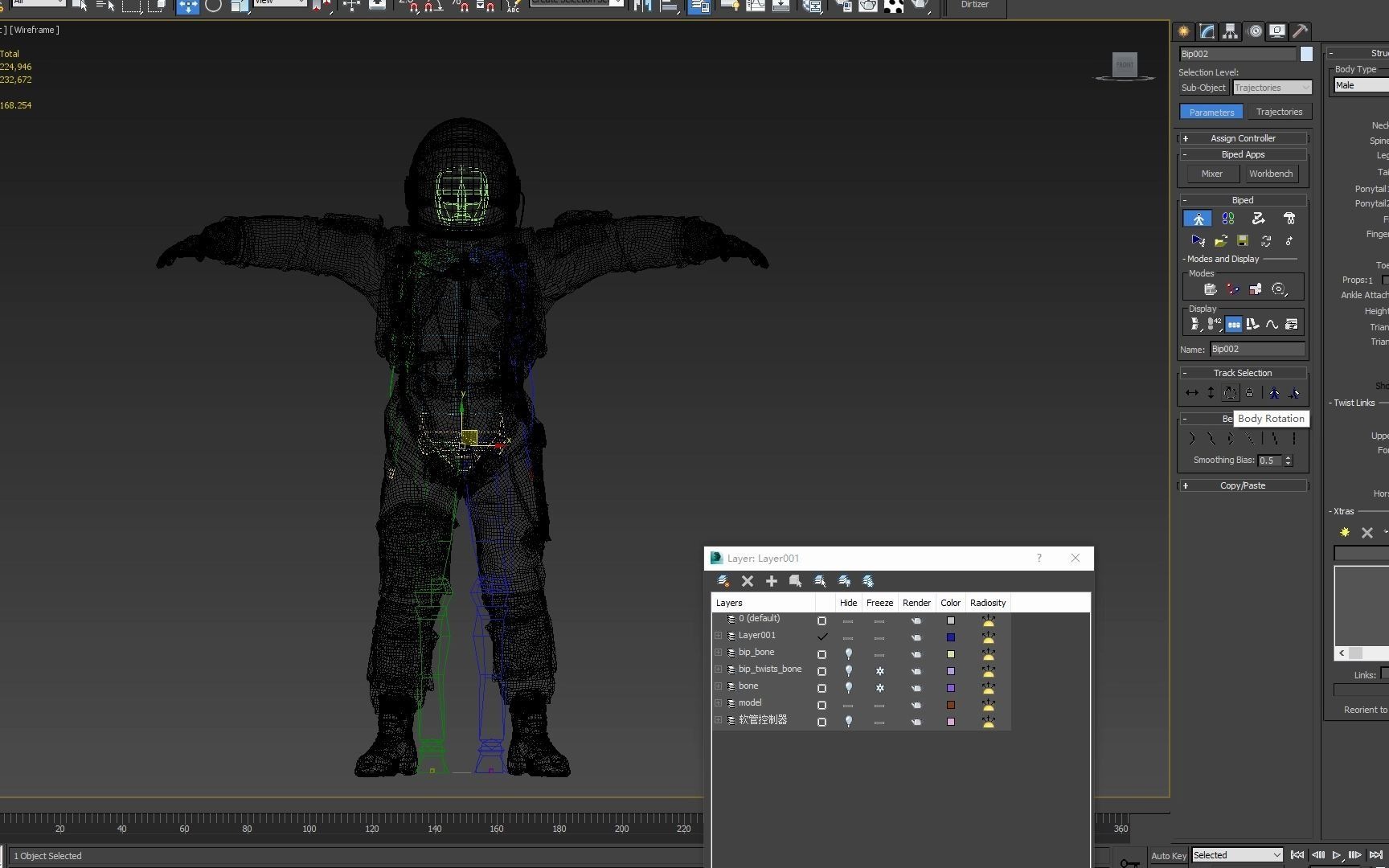Viewport: 1389px width, 868px height.
Task: Open the Utilities hammer panel tab
Action: pos(1300,31)
